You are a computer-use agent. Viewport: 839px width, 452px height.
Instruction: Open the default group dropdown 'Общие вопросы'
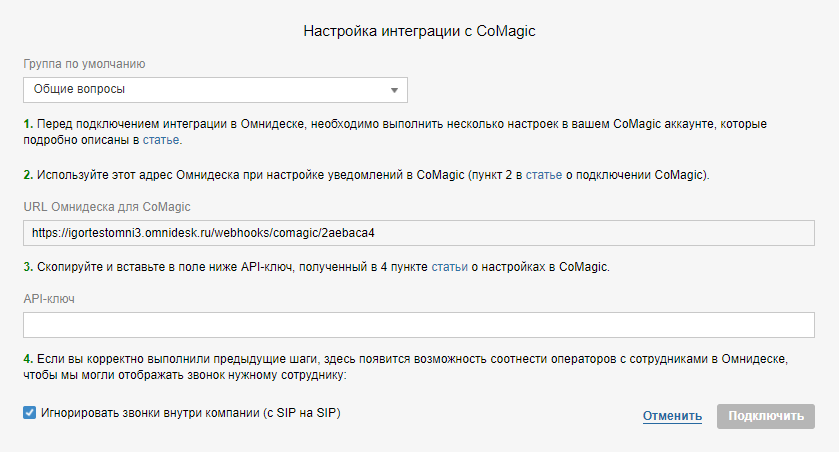(x=215, y=90)
